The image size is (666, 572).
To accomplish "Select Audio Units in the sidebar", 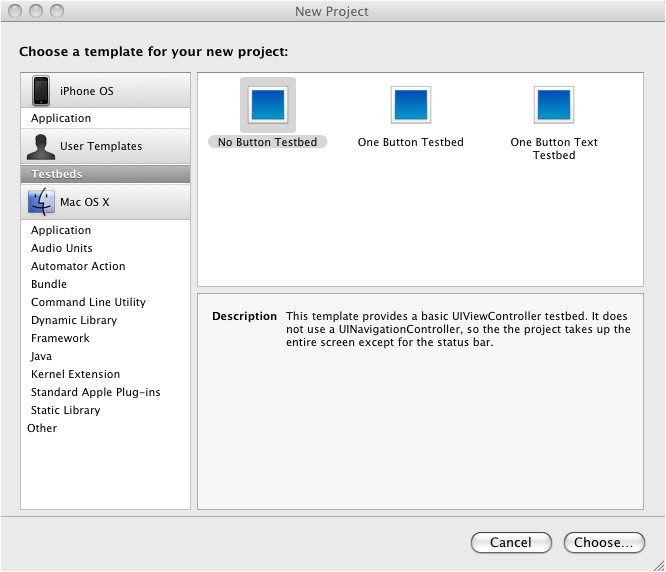I will (x=62, y=248).
